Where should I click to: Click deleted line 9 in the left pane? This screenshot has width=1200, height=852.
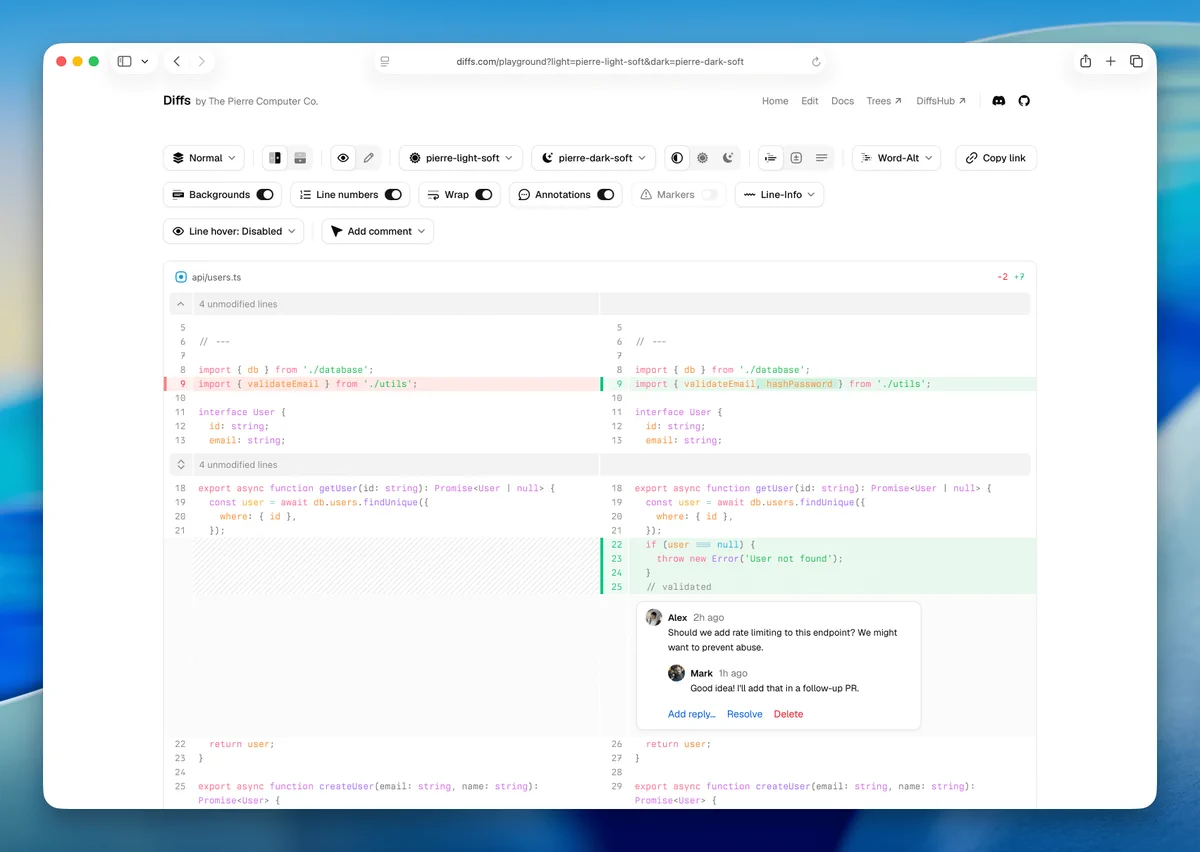pyautogui.click(x=382, y=384)
